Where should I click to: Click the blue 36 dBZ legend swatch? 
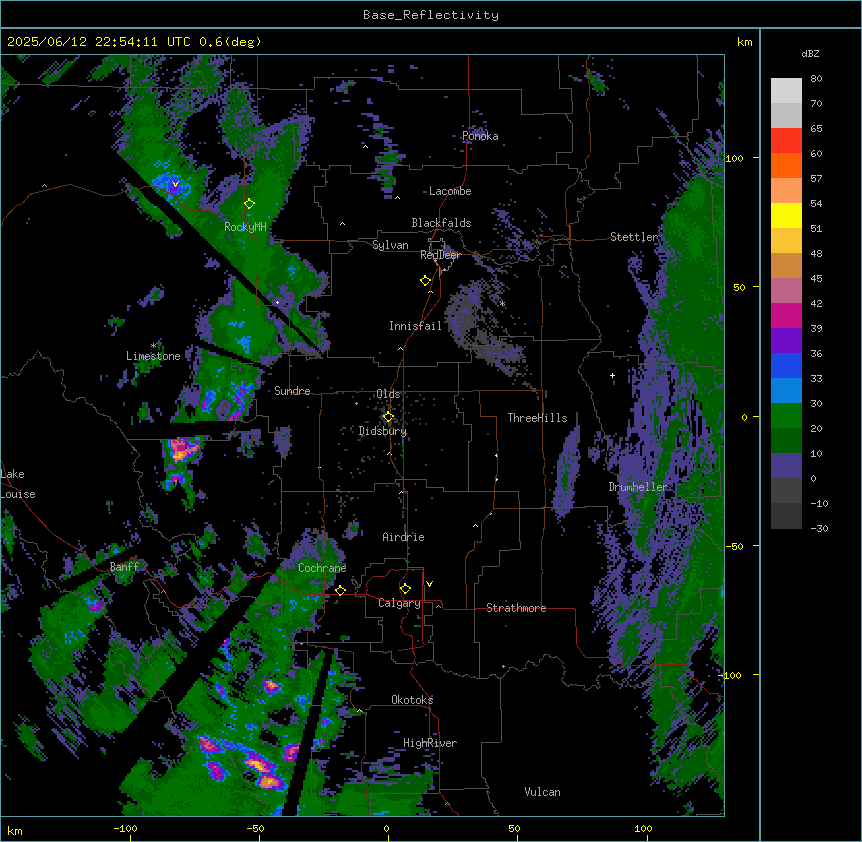point(786,365)
